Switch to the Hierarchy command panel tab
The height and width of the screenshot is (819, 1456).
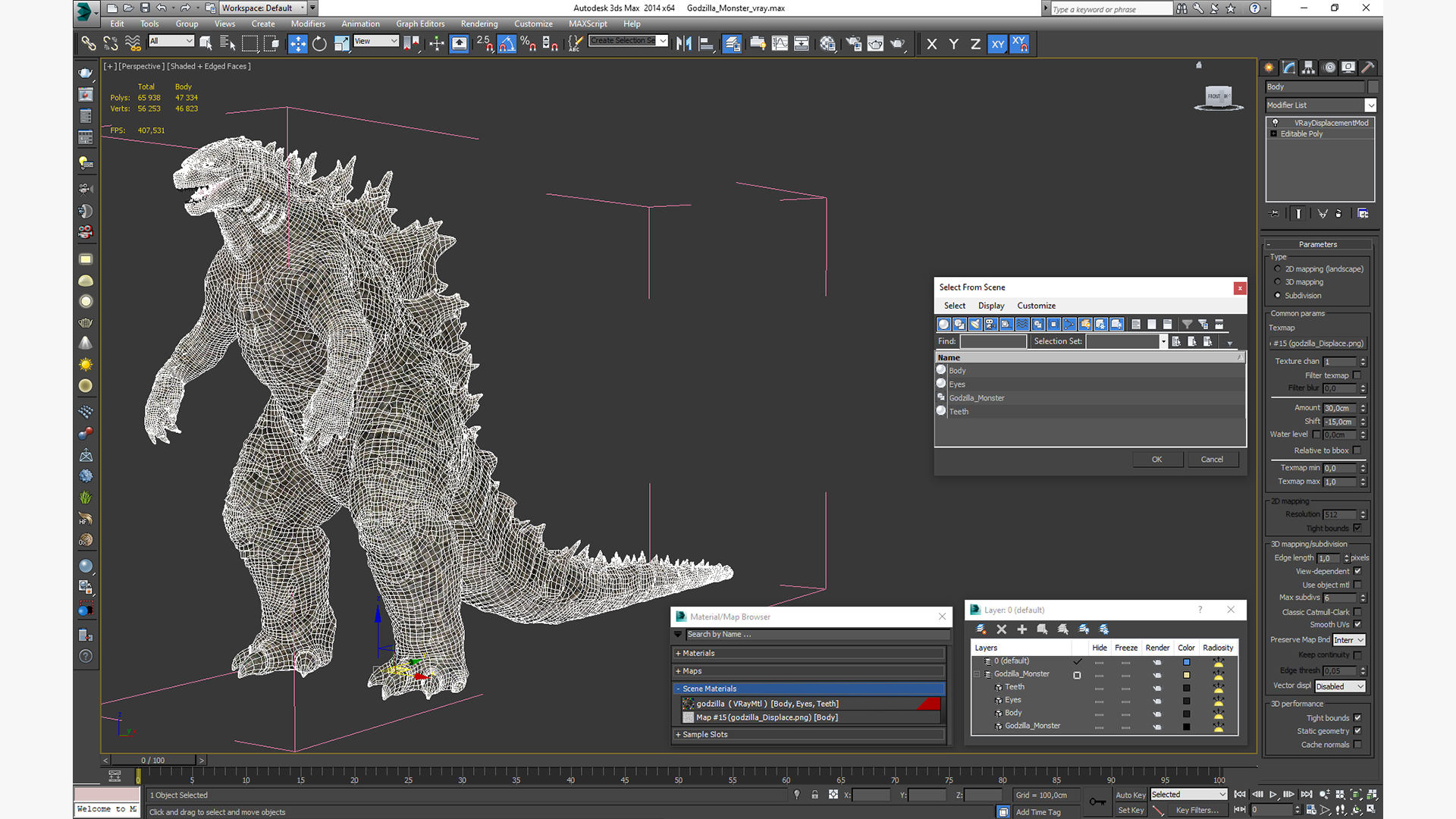[x=1309, y=67]
